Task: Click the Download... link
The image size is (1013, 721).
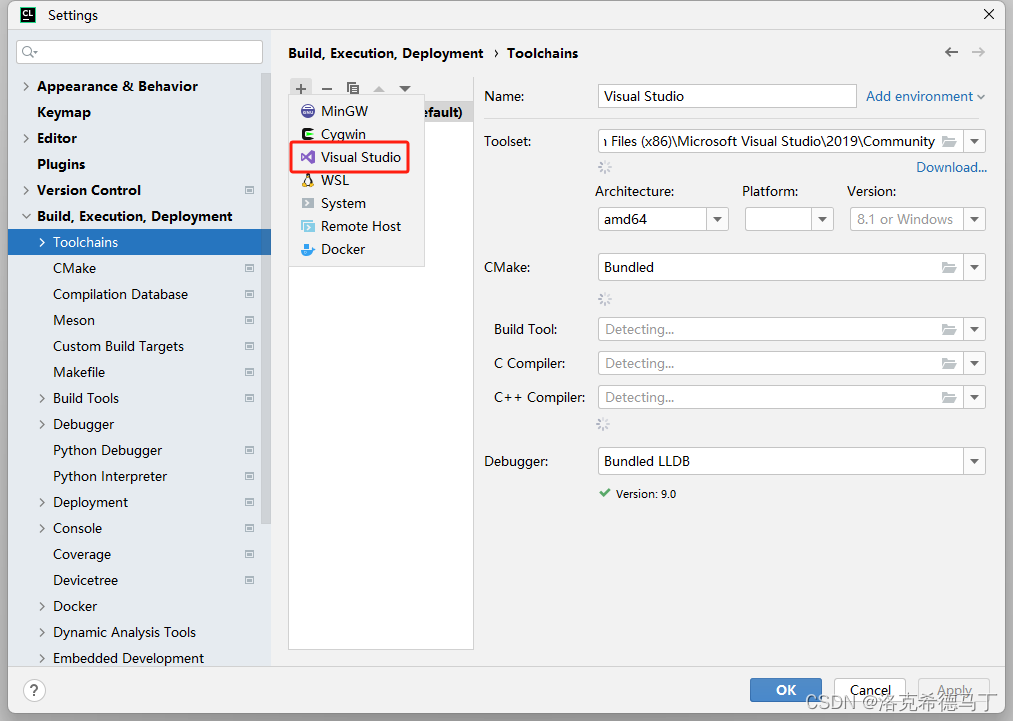Action: (x=951, y=167)
